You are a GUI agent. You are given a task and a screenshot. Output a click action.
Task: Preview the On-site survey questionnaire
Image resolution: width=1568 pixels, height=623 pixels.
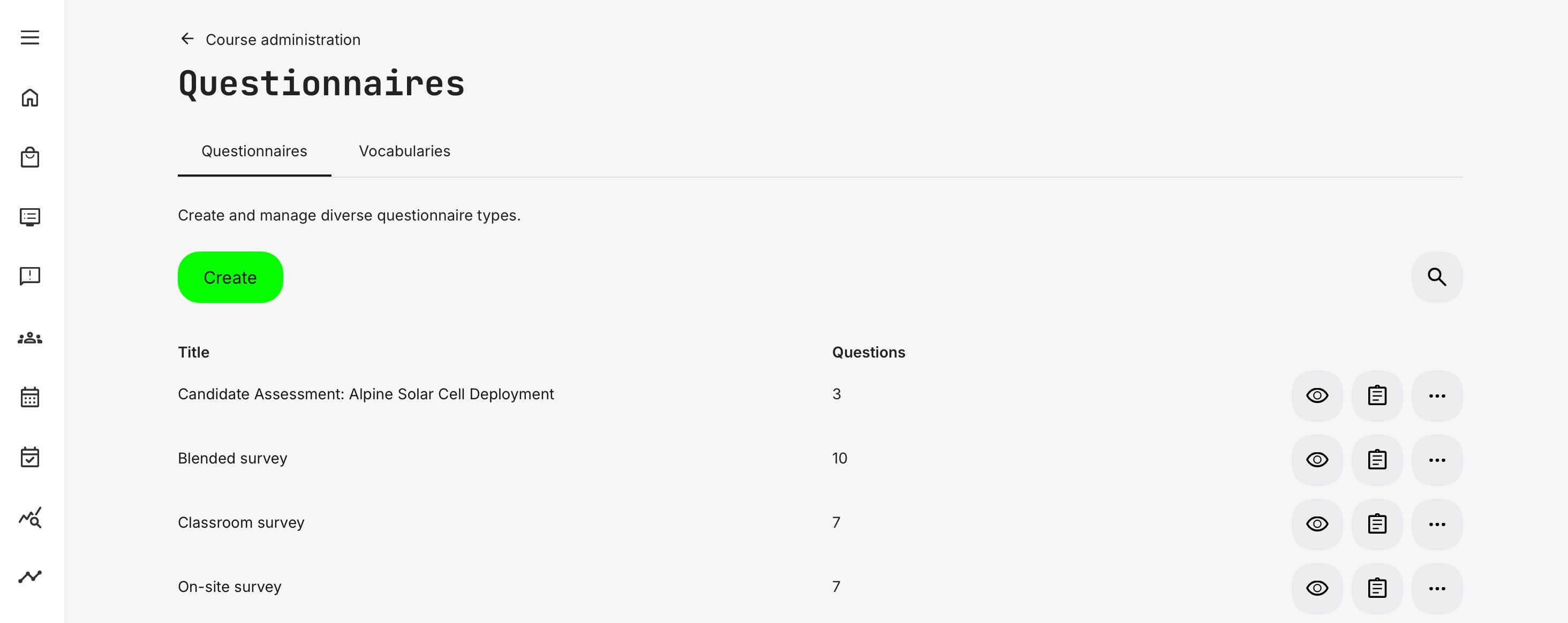[x=1317, y=588]
